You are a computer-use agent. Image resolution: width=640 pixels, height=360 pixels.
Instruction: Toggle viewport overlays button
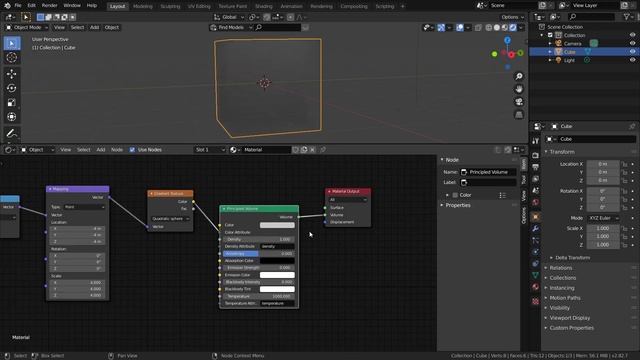coord(460,27)
